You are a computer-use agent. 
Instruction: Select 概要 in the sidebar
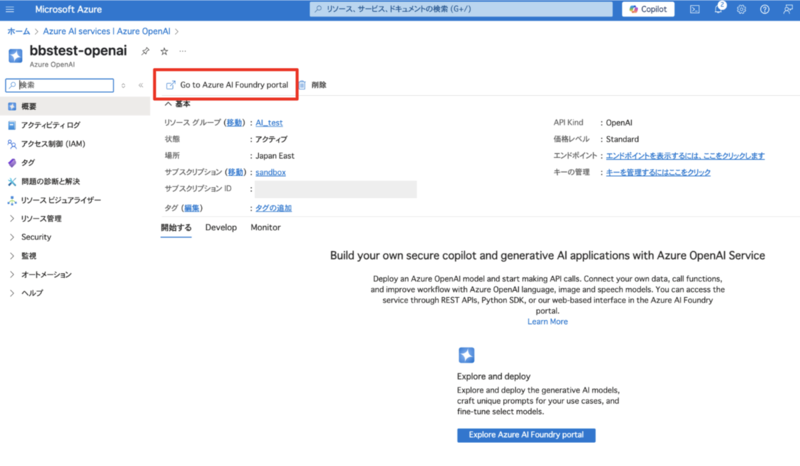click(x=75, y=106)
